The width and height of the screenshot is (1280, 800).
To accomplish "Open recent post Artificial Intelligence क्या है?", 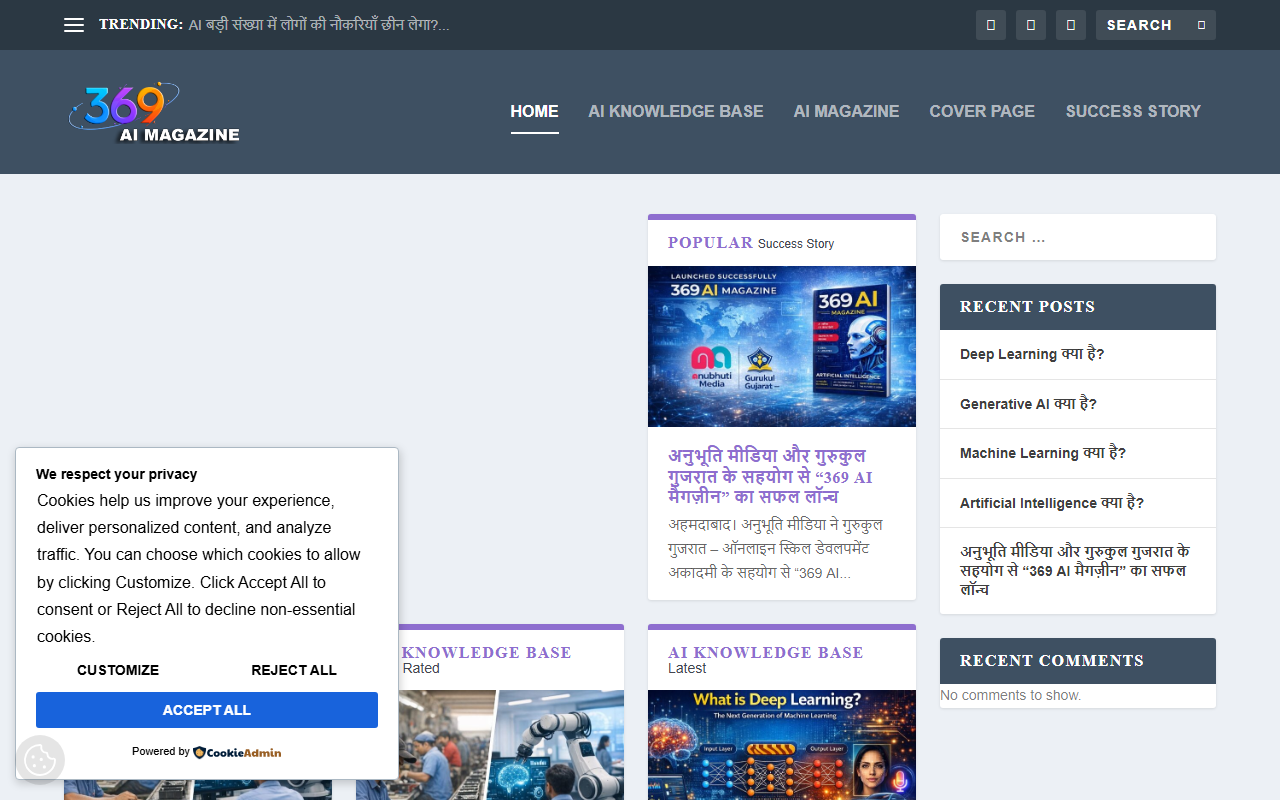I will pyautogui.click(x=1052, y=503).
